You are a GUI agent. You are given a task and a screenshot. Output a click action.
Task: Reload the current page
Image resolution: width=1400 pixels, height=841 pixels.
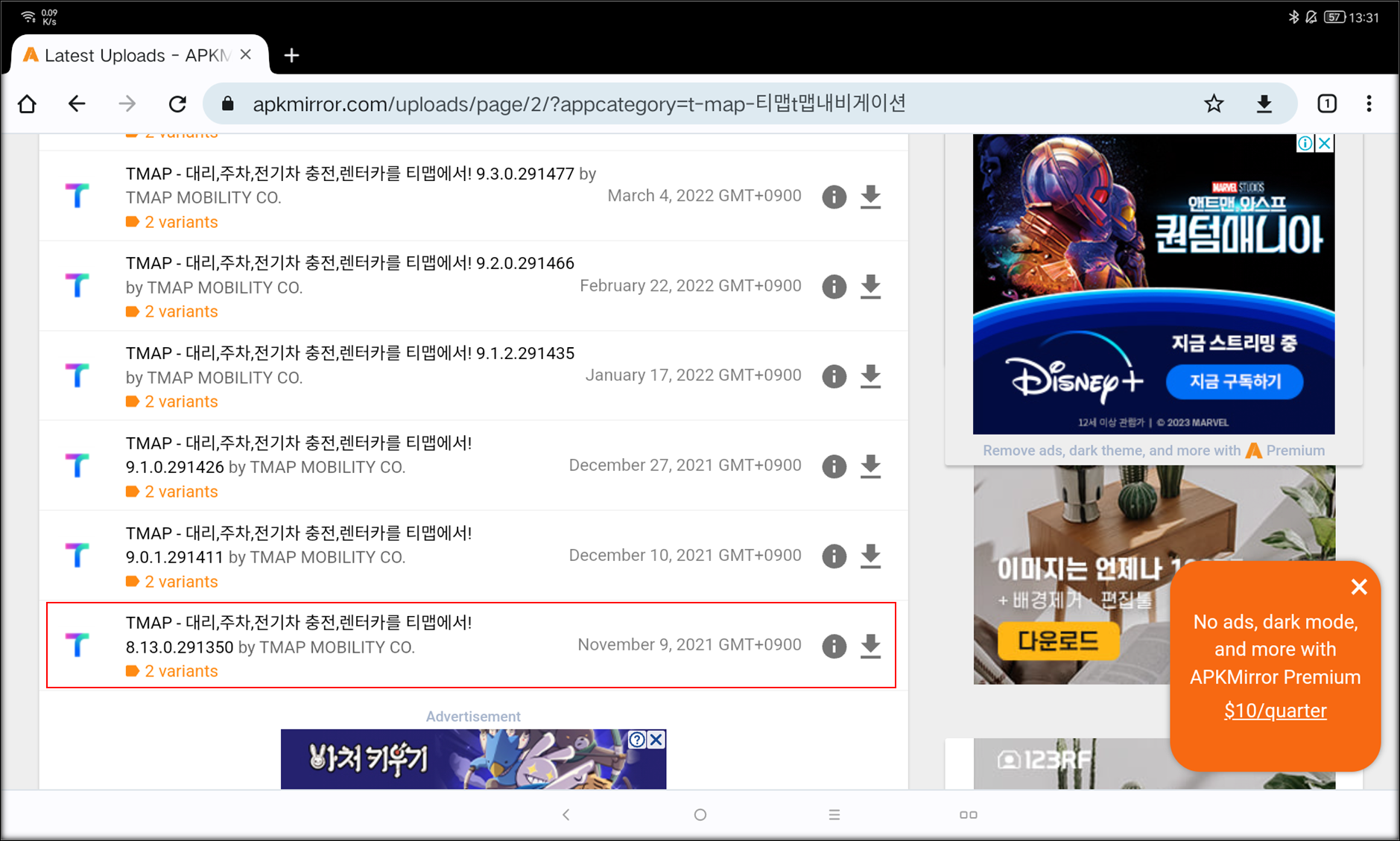click(177, 104)
